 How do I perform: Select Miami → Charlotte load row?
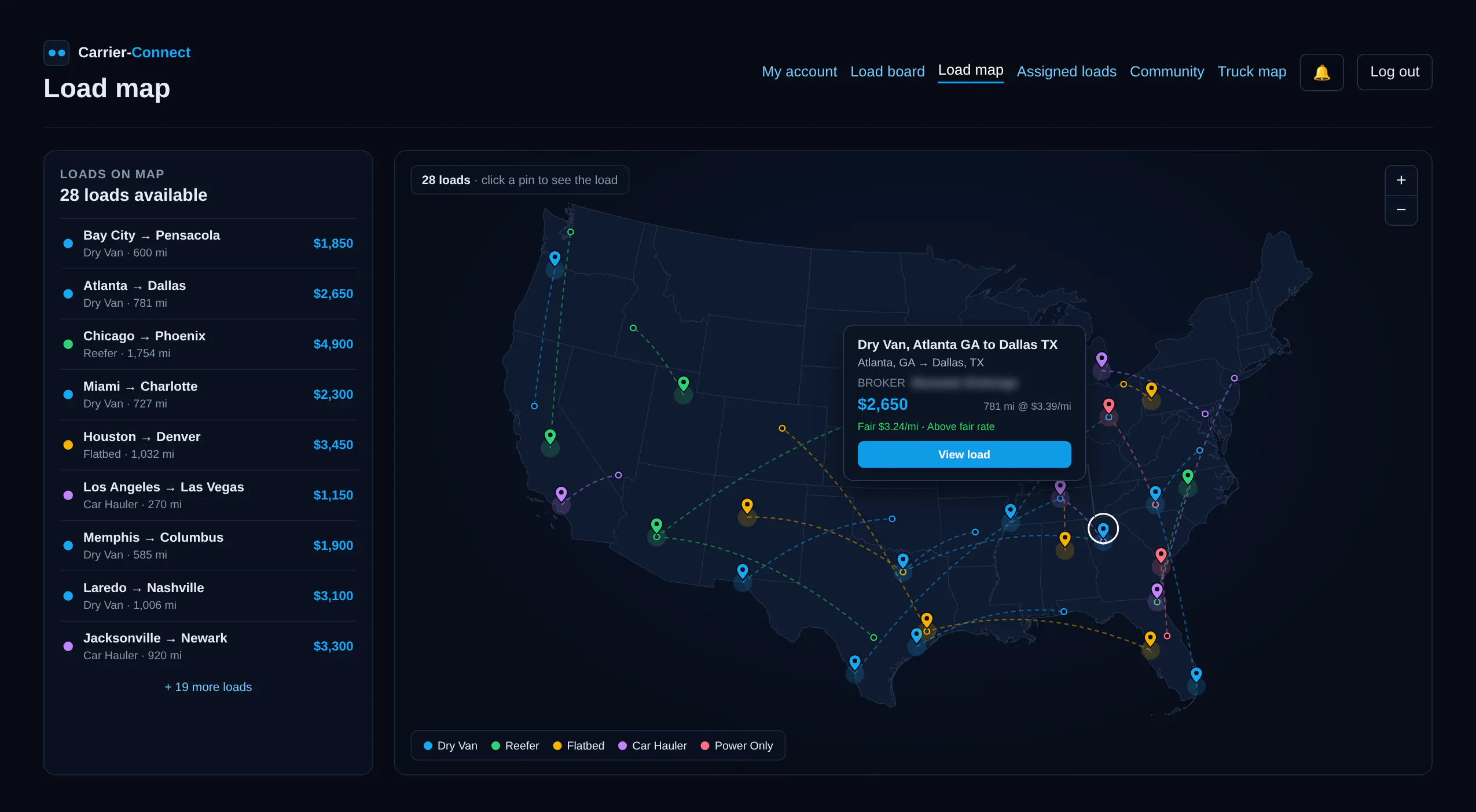tap(208, 395)
